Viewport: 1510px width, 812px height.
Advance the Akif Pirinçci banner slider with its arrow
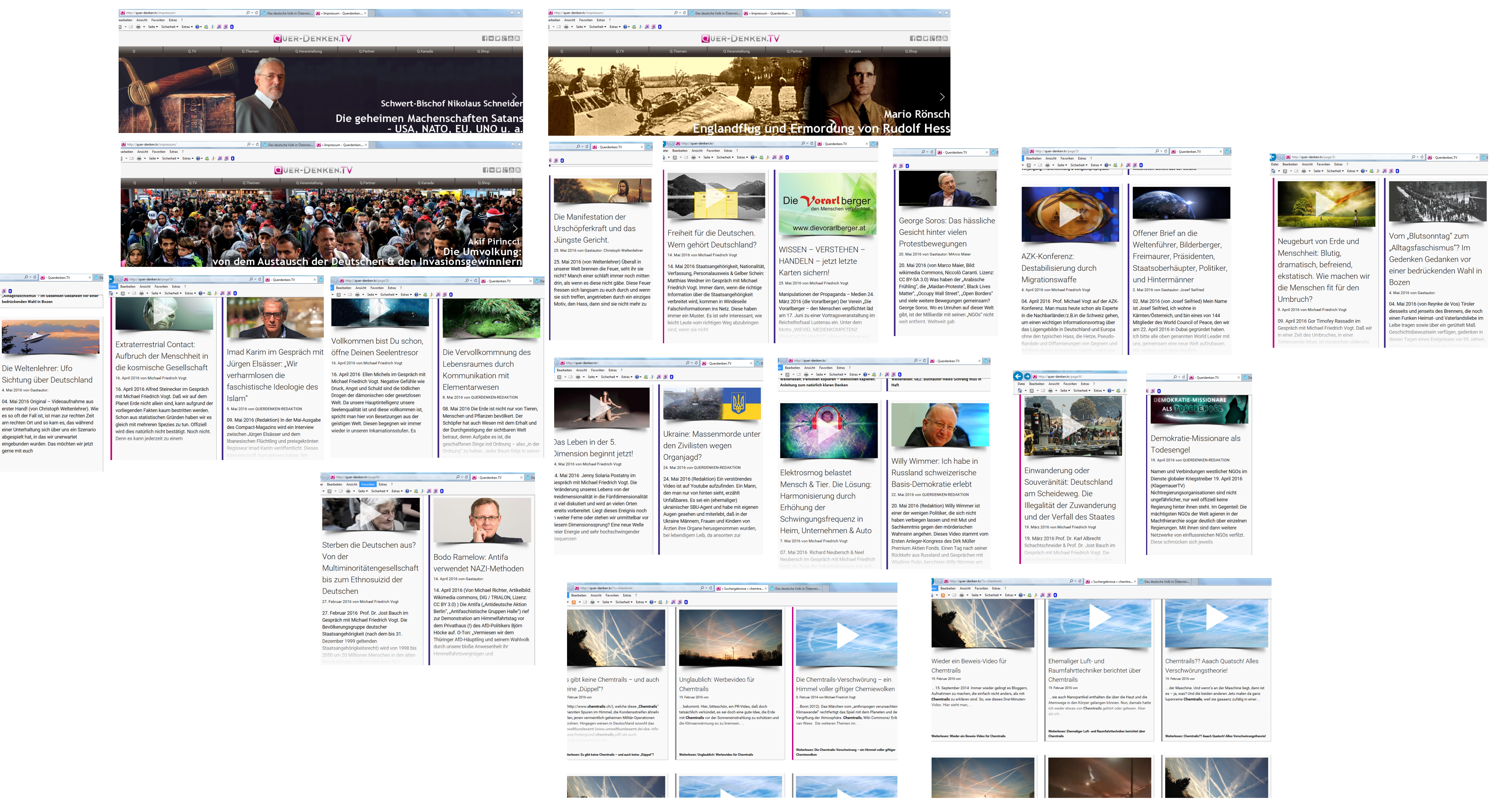click(x=515, y=228)
